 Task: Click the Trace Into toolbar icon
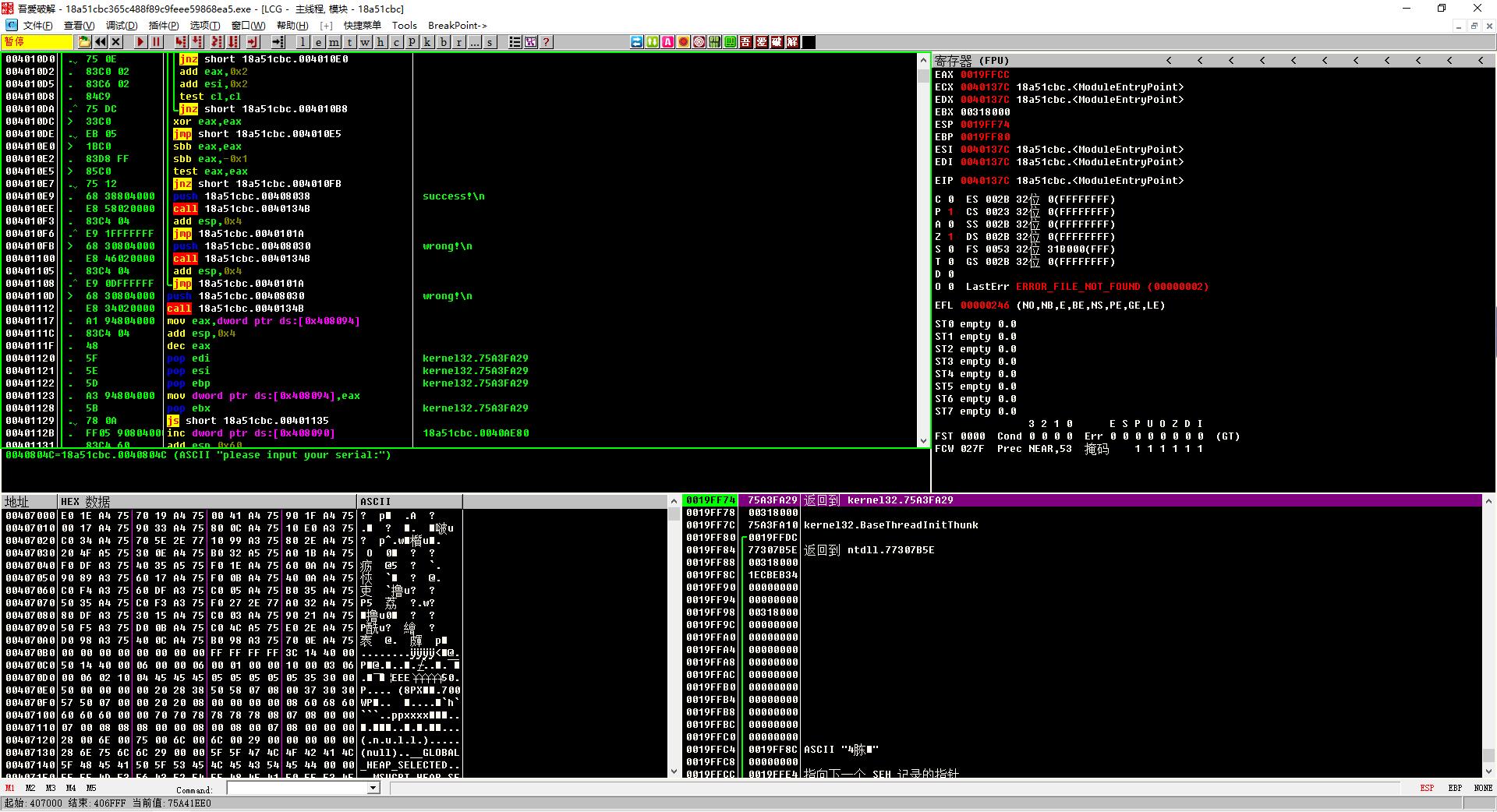point(216,42)
